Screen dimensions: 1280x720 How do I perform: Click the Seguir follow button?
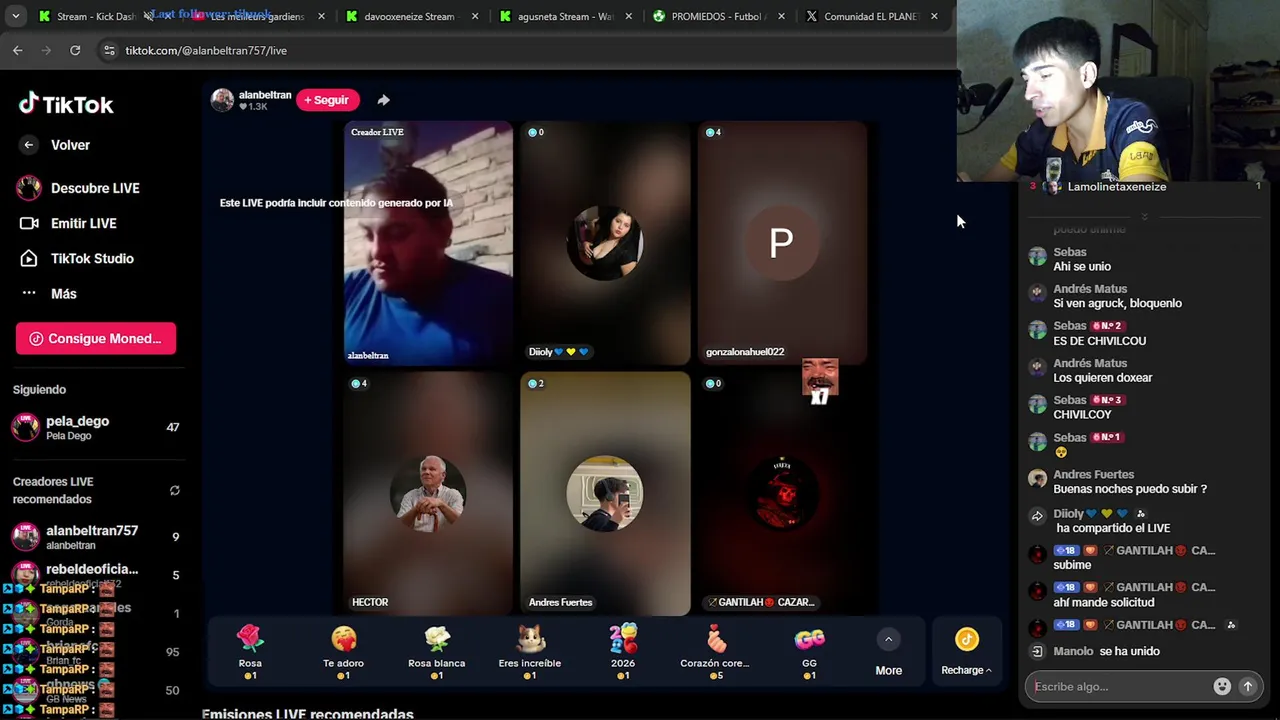(327, 100)
